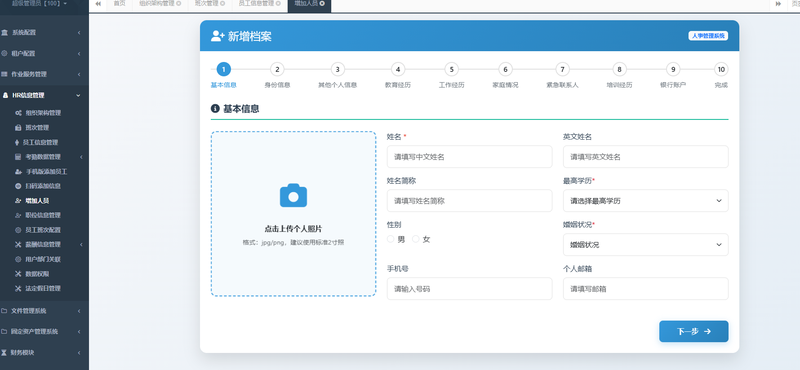The height and width of the screenshot is (370, 800).
Task: Open 法定假日管理 via its sidebar icon
Action: [18, 289]
